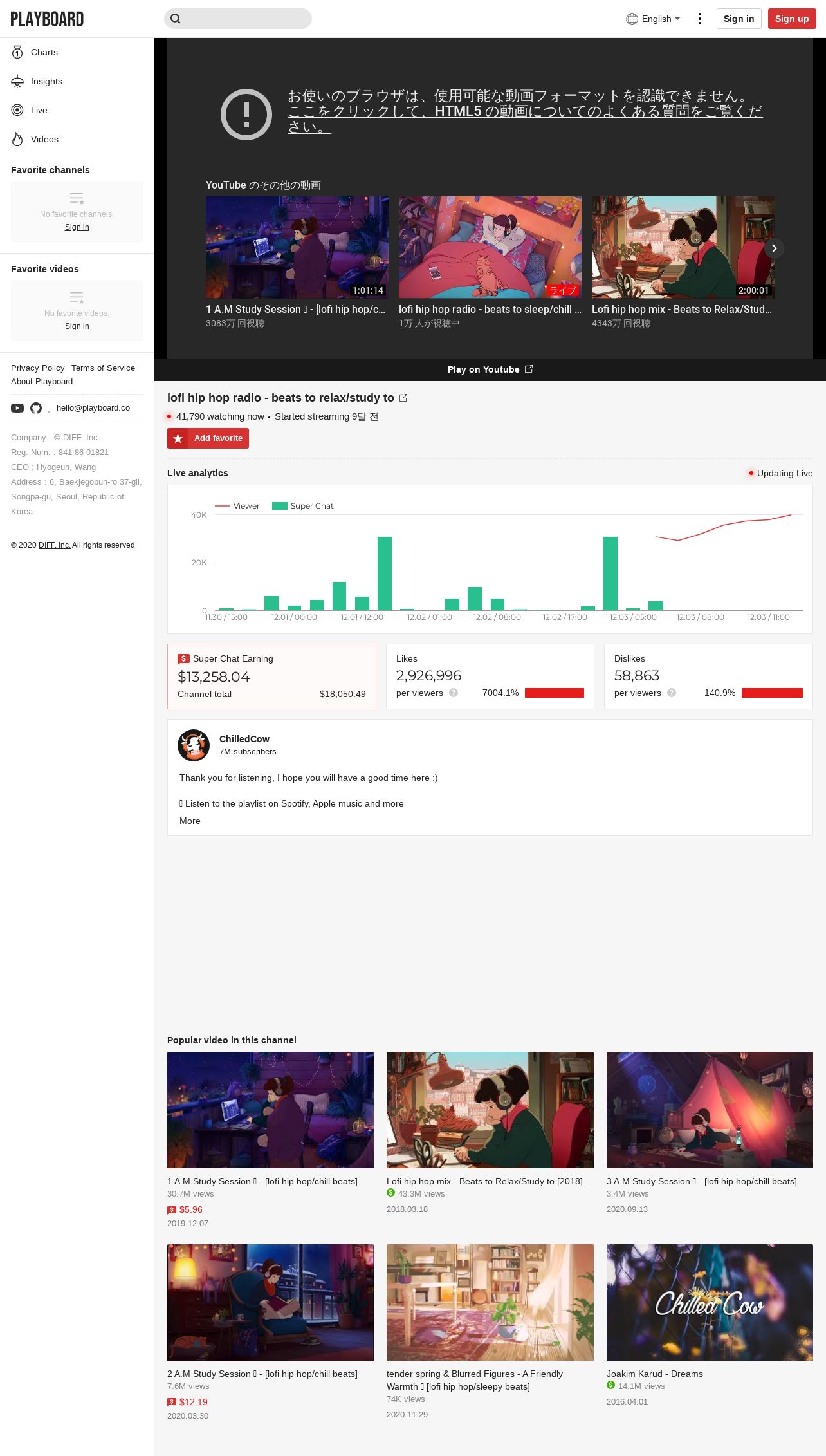Click the Sign in button in header

[x=739, y=19]
